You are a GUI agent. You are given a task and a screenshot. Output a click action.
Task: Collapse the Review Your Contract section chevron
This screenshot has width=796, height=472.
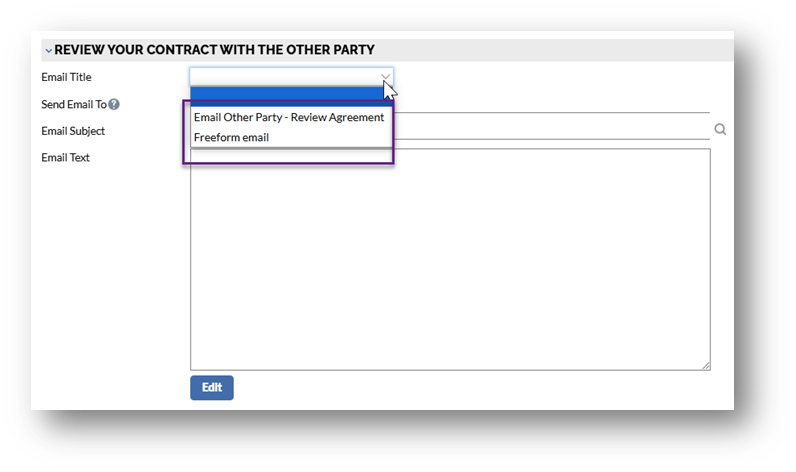coord(47,50)
